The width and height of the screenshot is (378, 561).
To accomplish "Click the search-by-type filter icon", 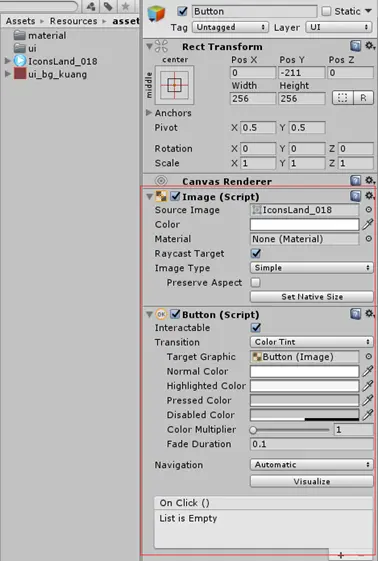I will point(91,6).
